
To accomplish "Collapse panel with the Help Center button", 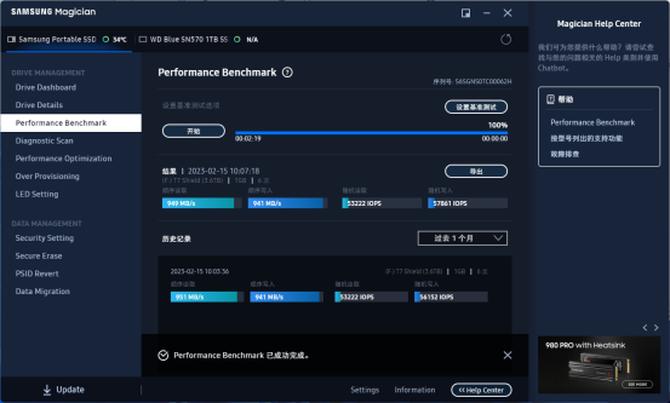I will [x=481, y=390].
